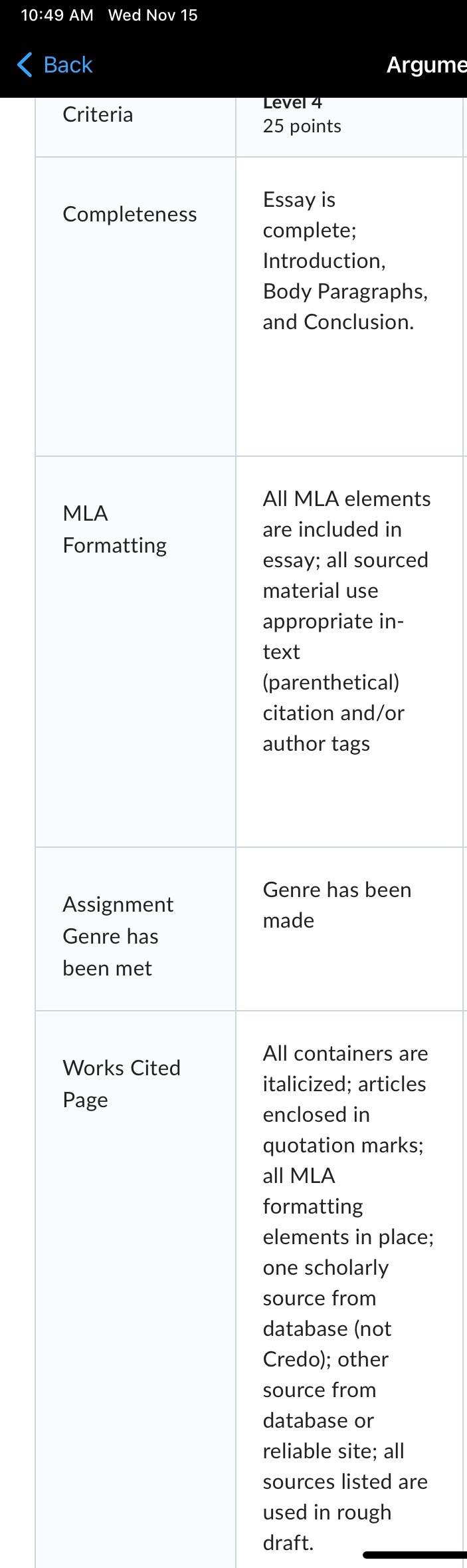Viewport: 467px width, 1568px height.
Task: Tap Assignment Genre has been met cell
Action: point(136,929)
